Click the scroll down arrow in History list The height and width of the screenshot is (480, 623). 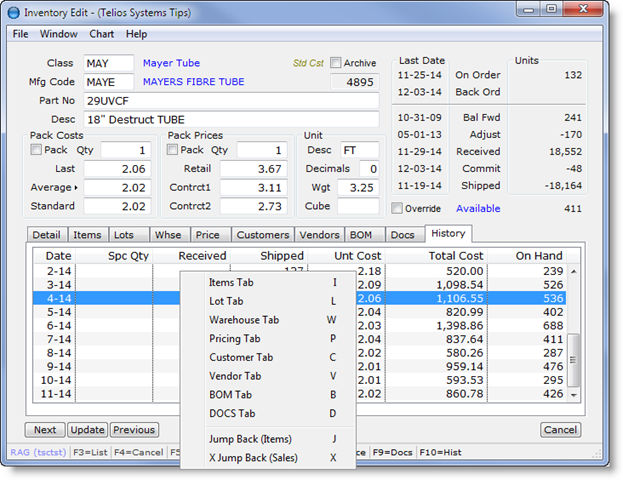pyautogui.click(x=574, y=396)
